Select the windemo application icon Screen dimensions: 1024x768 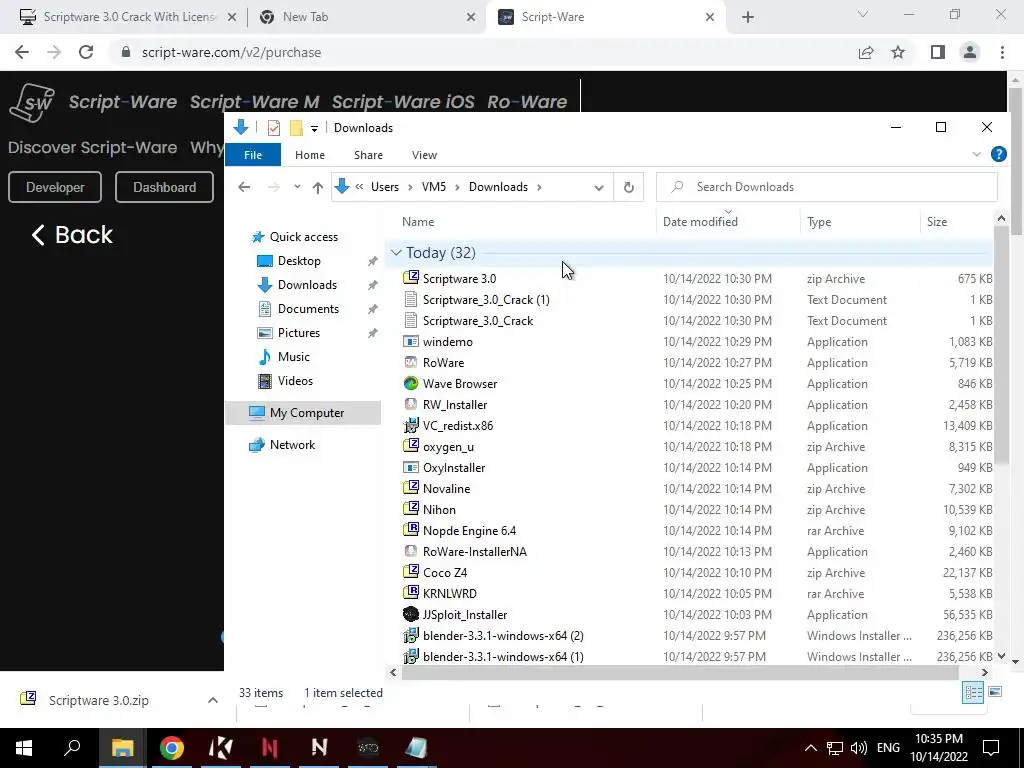411,342
